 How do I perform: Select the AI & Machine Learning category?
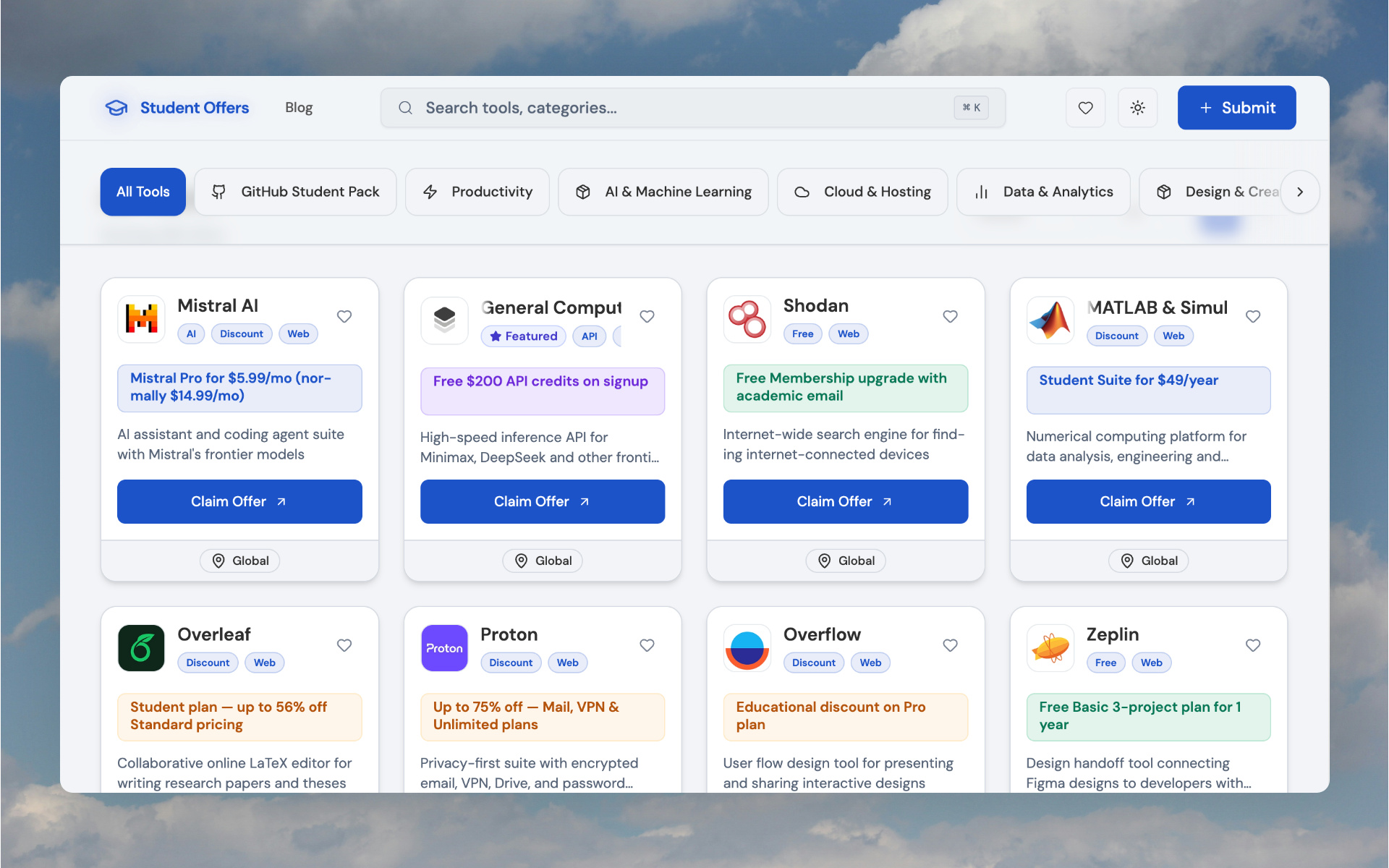663,192
